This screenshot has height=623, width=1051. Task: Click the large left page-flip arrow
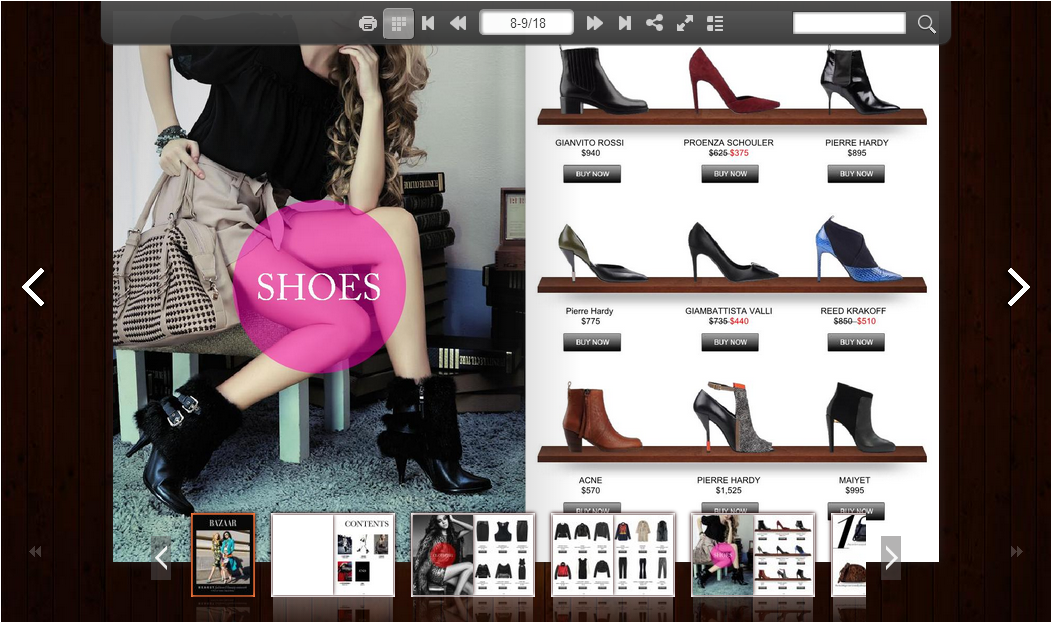click(x=33, y=287)
